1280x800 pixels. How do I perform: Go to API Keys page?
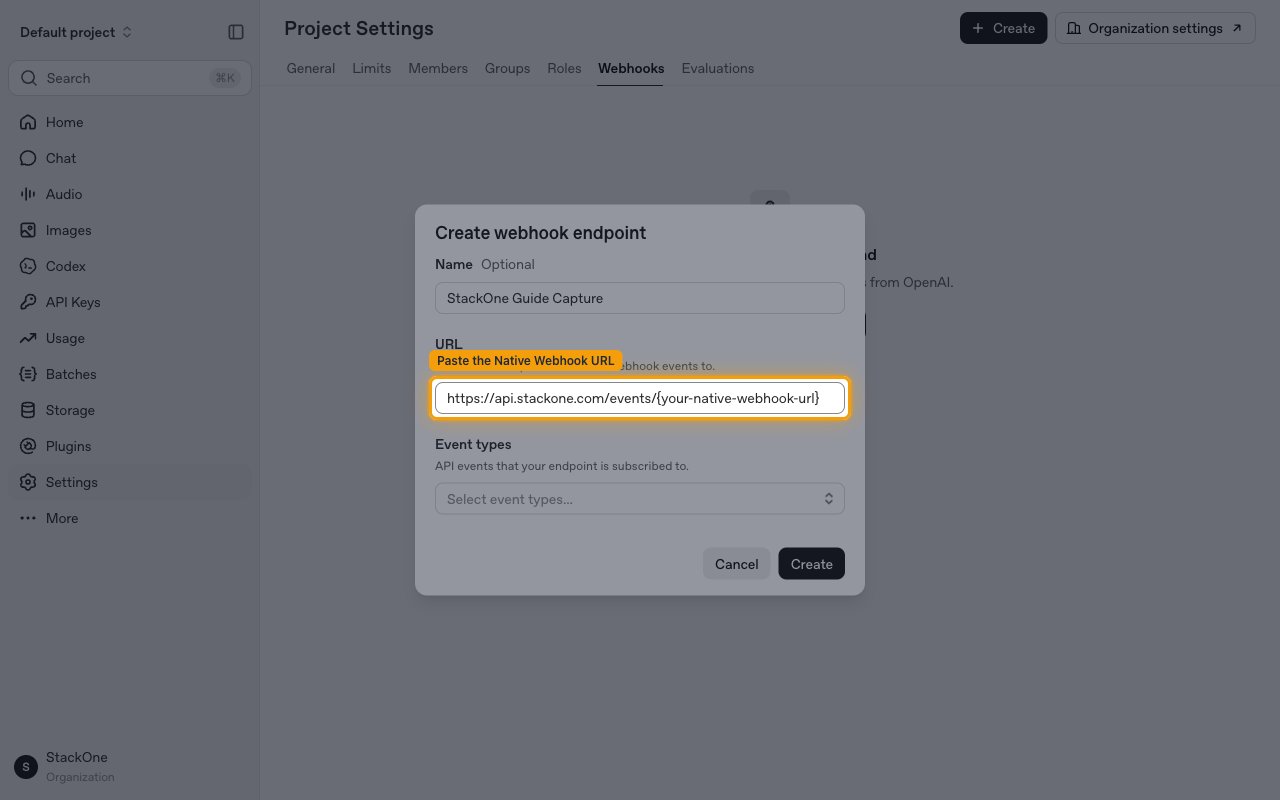[x=130, y=302]
